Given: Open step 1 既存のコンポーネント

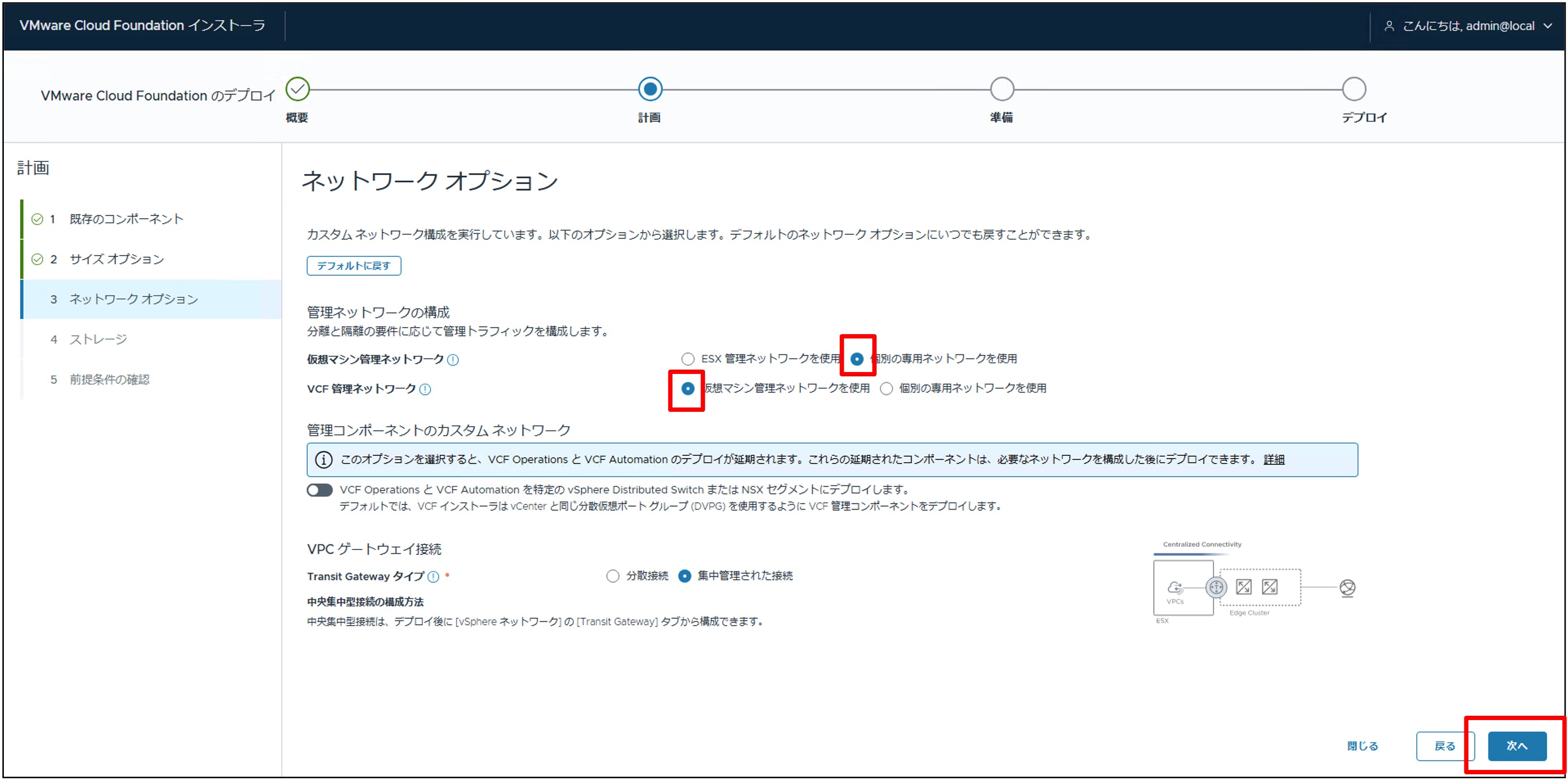Looking at the screenshot, I should 151,219.
